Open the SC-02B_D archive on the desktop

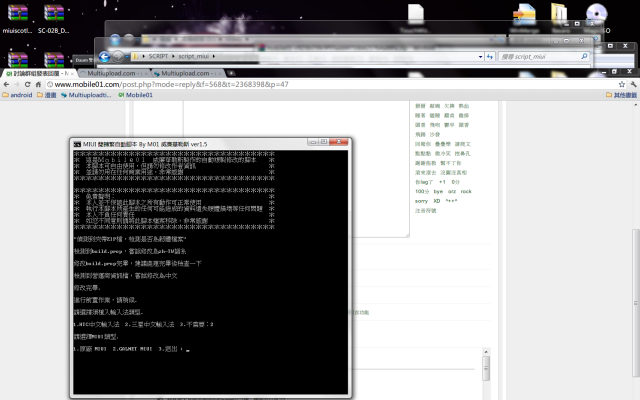53,18
